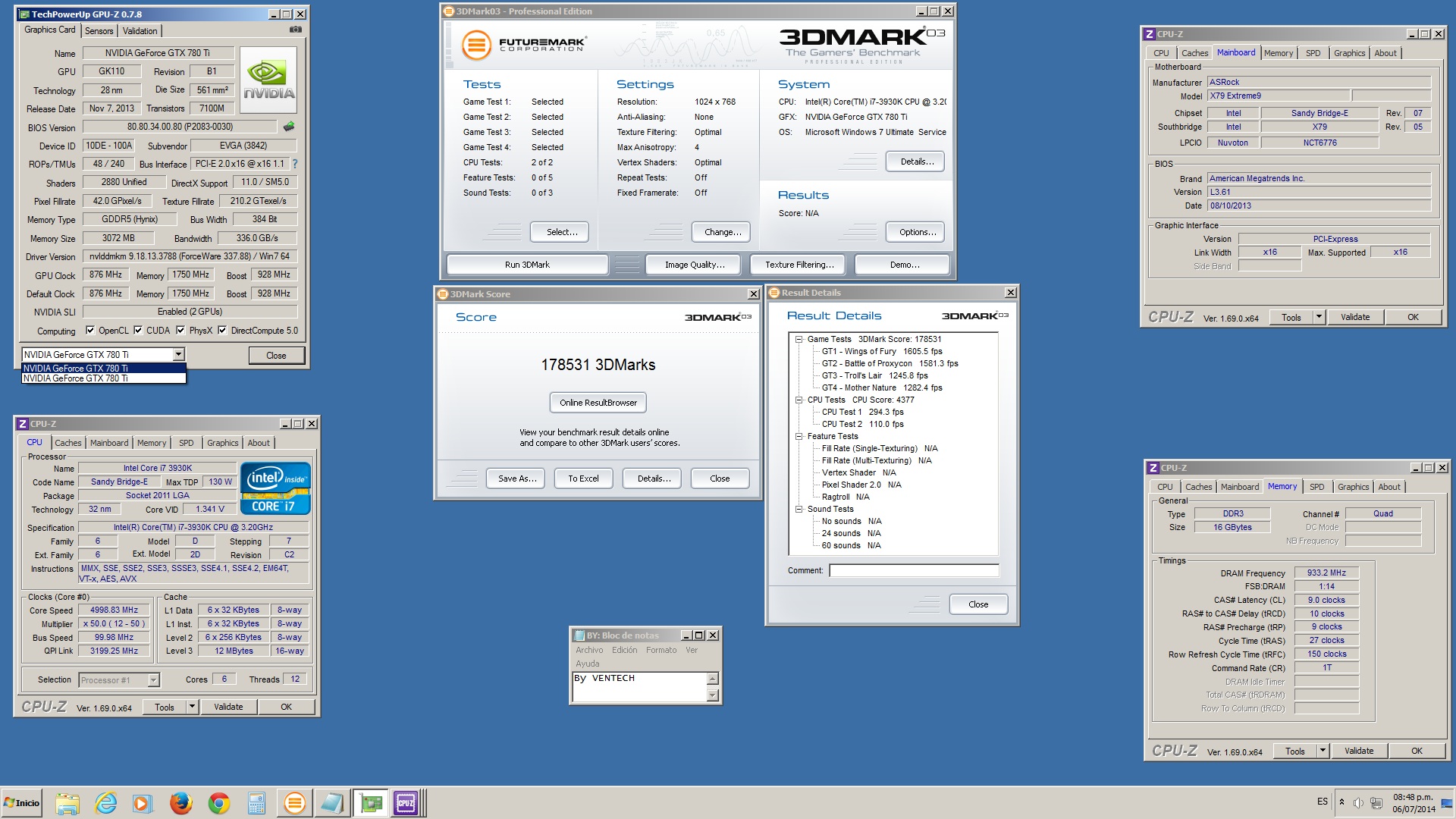Viewport: 1456px width, 819px height.
Task: Open Image Quality settings in 3DMark03
Action: coord(695,265)
